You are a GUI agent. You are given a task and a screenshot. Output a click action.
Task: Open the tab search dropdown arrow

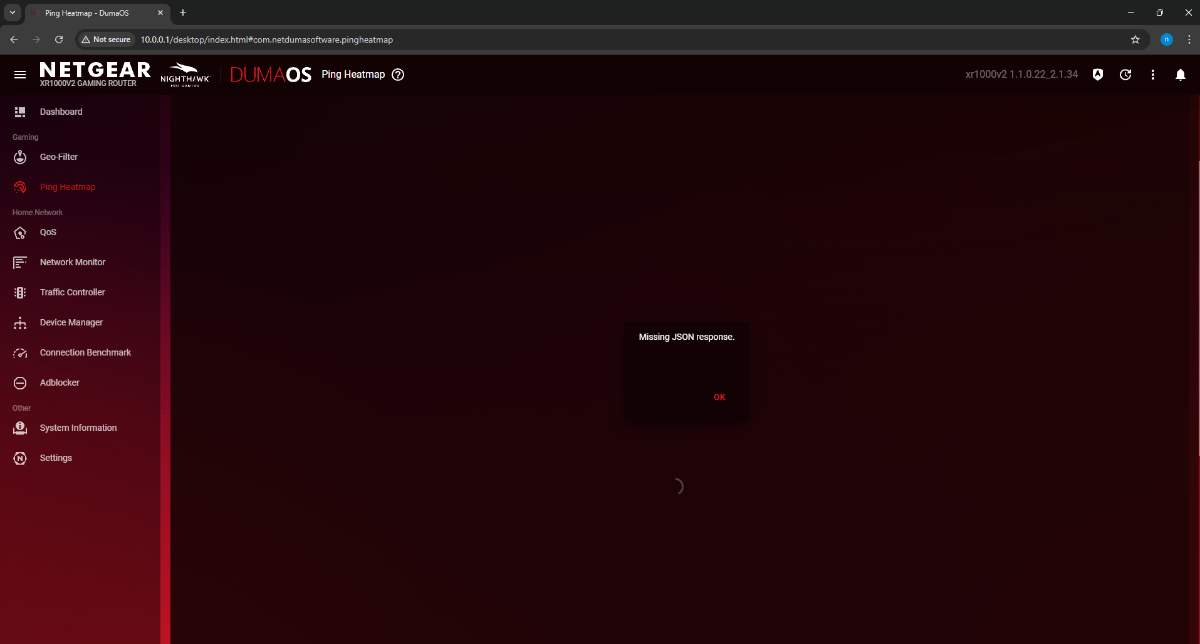[x=11, y=13]
